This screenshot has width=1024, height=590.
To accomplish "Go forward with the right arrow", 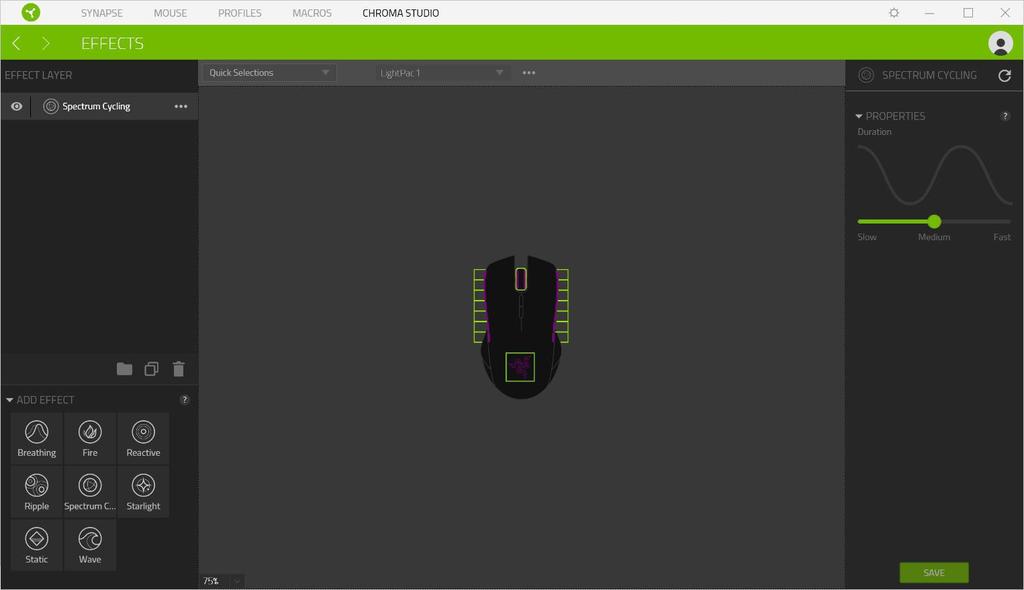I will [46, 43].
